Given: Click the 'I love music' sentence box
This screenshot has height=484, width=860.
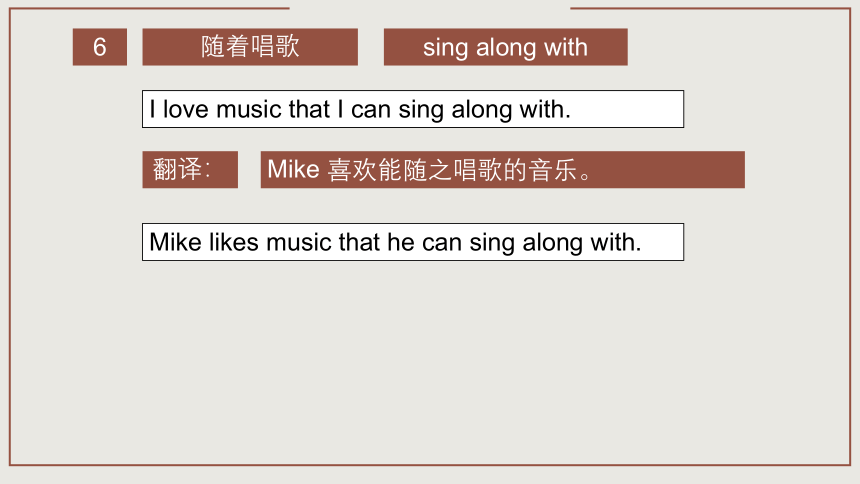Looking at the screenshot, I should click(413, 109).
